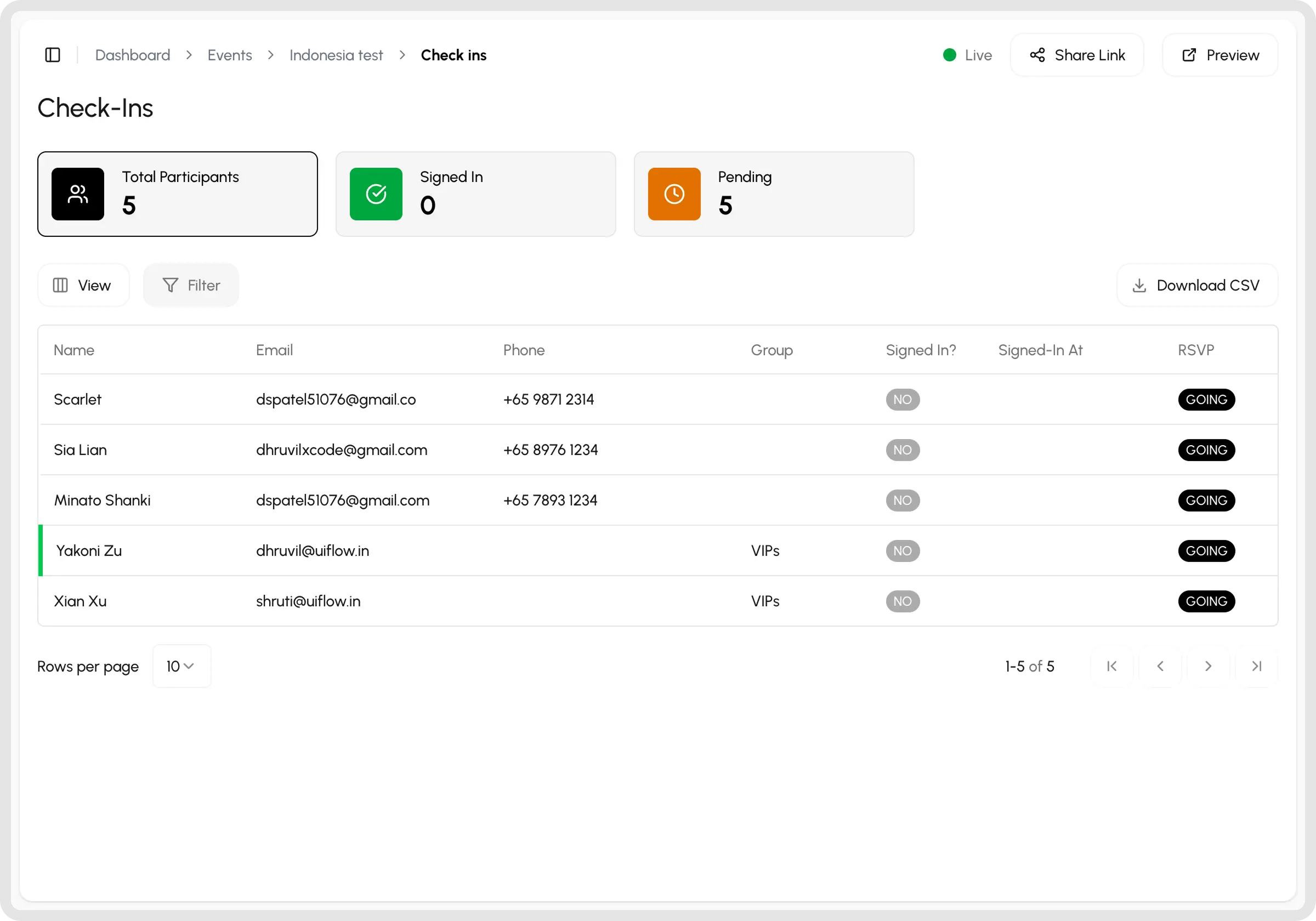Open the rows per page dropdown
This screenshot has width=1316, height=921.
pyautogui.click(x=181, y=666)
